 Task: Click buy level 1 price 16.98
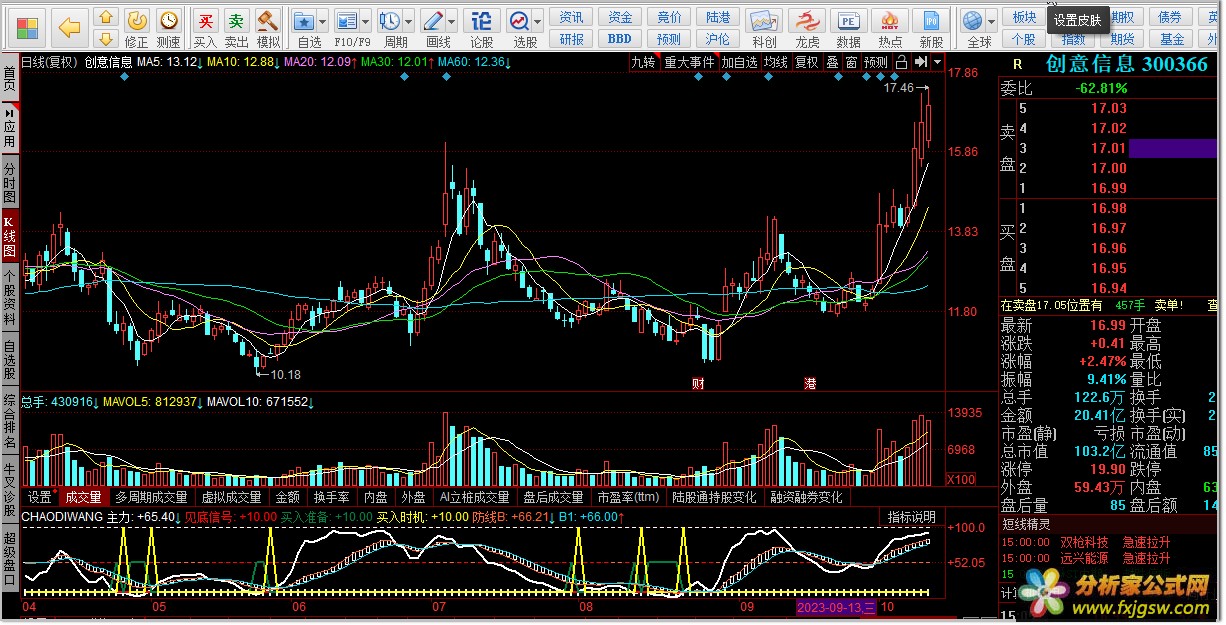tap(1108, 208)
